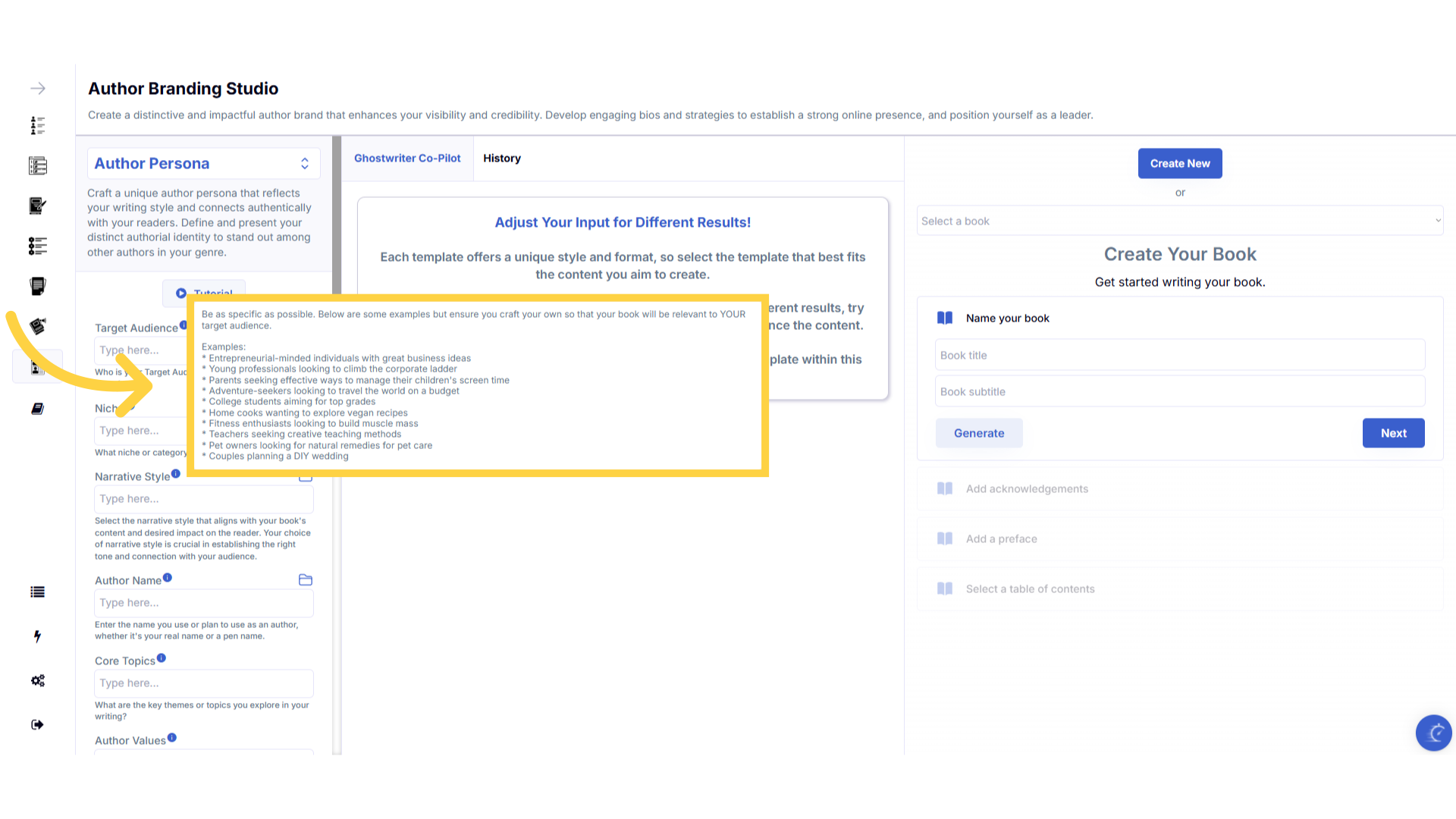Open the Select a book dropdown
Image resolution: width=1456 pixels, height=819 pixels.
pyautogui.click(x=1179, y=221)
